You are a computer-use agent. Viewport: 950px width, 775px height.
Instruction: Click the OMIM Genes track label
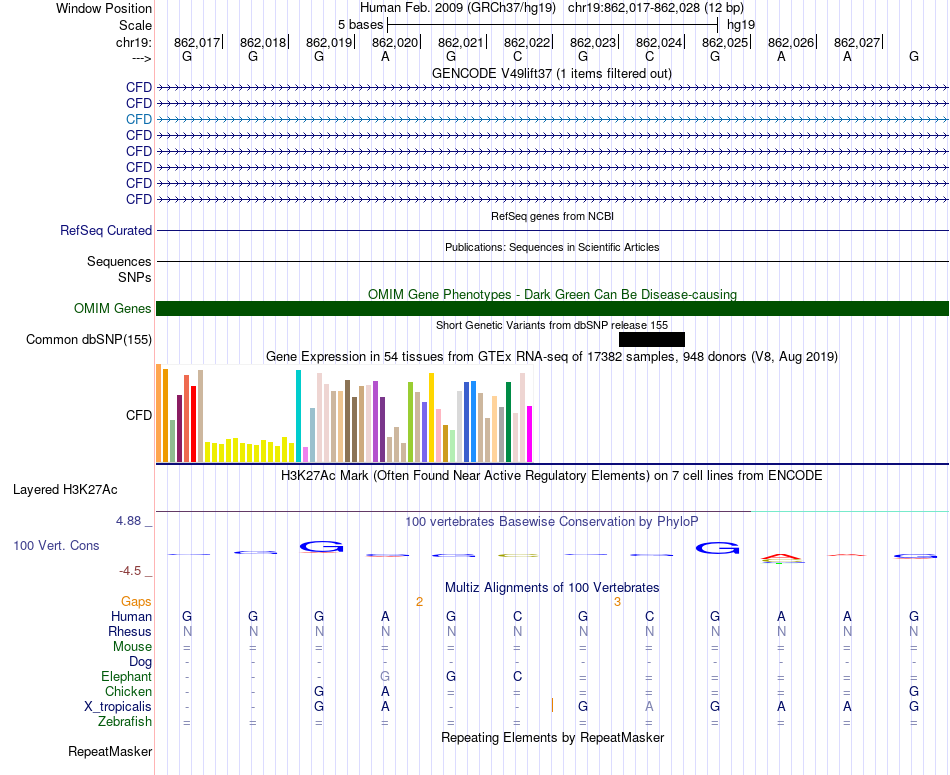(x=113, y=309)
